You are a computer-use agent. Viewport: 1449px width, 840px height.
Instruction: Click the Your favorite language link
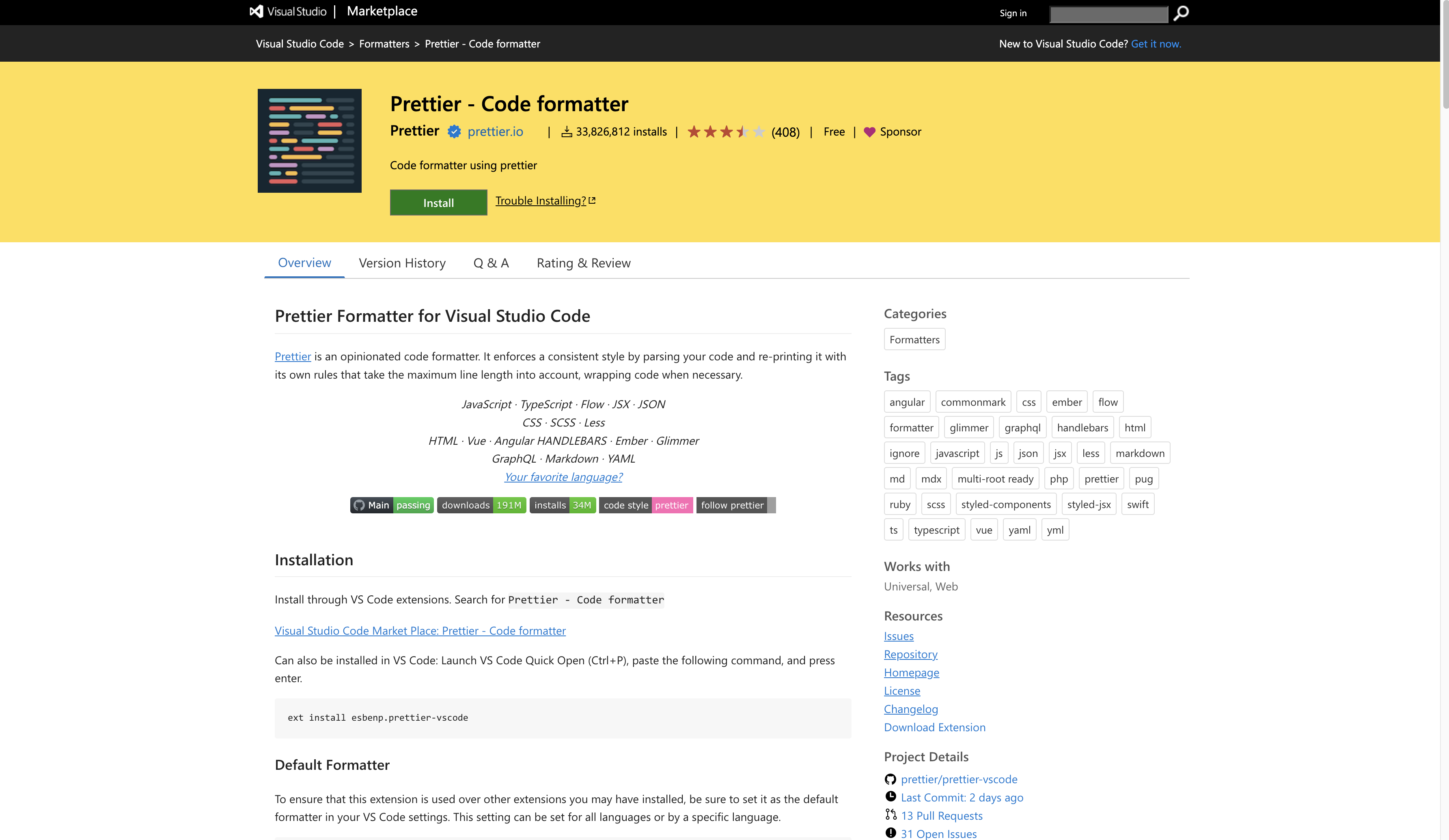tap(562, 476)
